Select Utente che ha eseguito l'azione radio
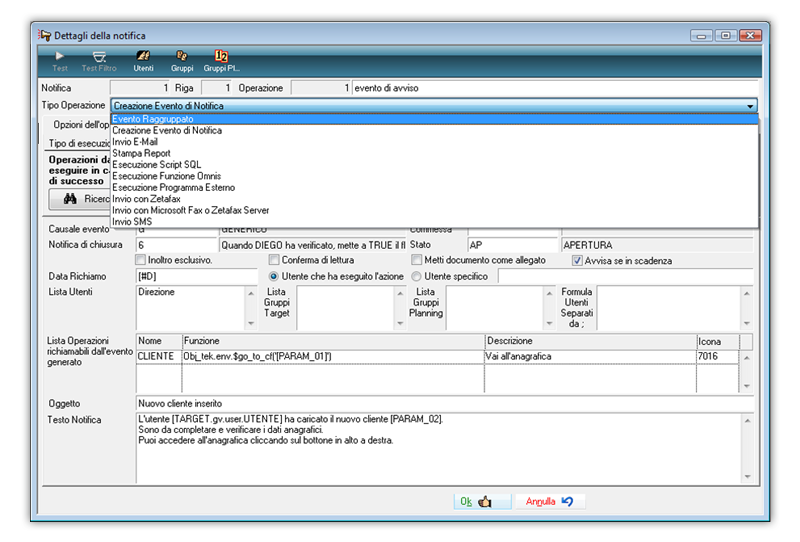The image size is (800, 542). coord(274,276)
